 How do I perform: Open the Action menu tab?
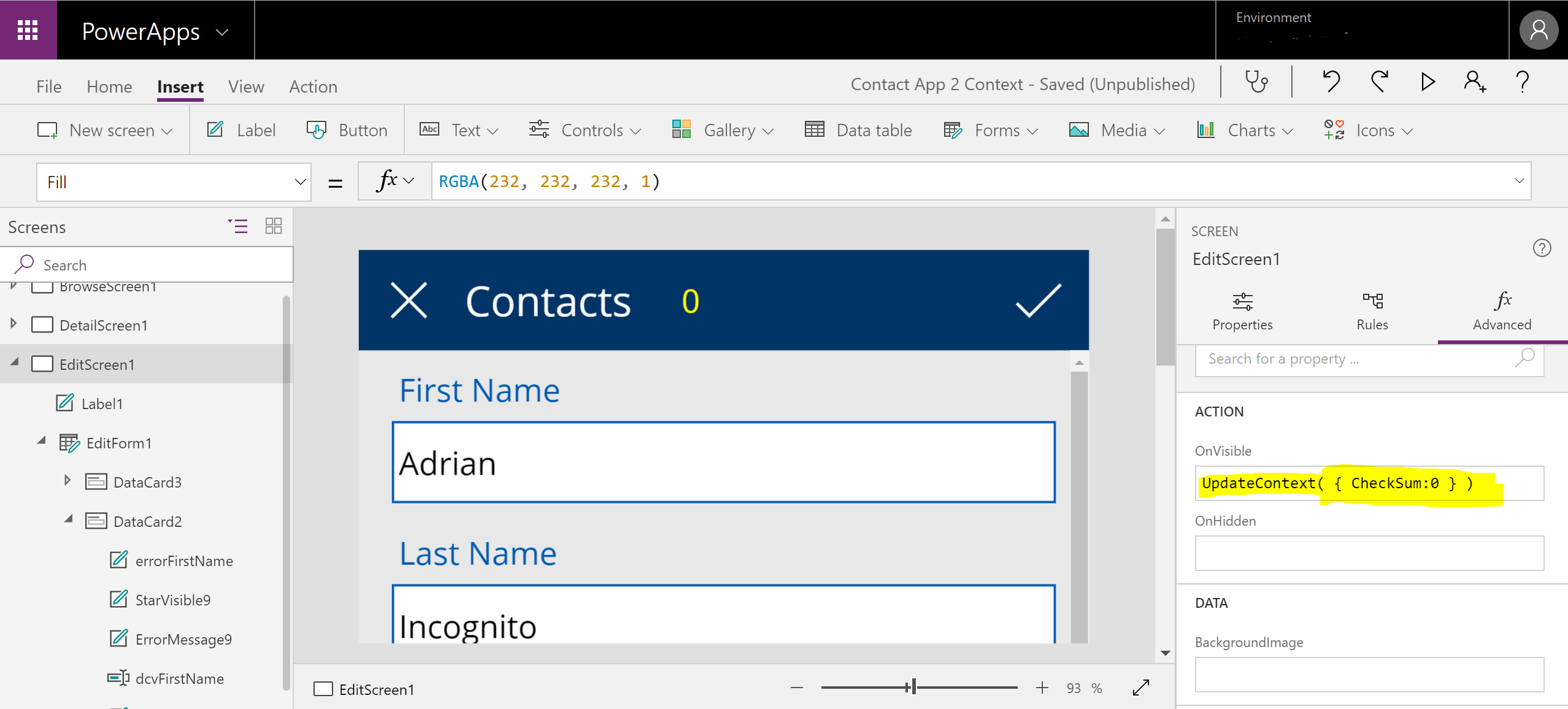coord(313,87)
